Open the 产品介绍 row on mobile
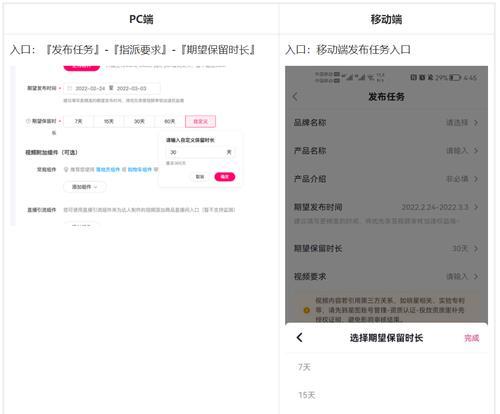The width and height of the screenshot is (500, 414). pyautogui.click(x=386, y=179)
